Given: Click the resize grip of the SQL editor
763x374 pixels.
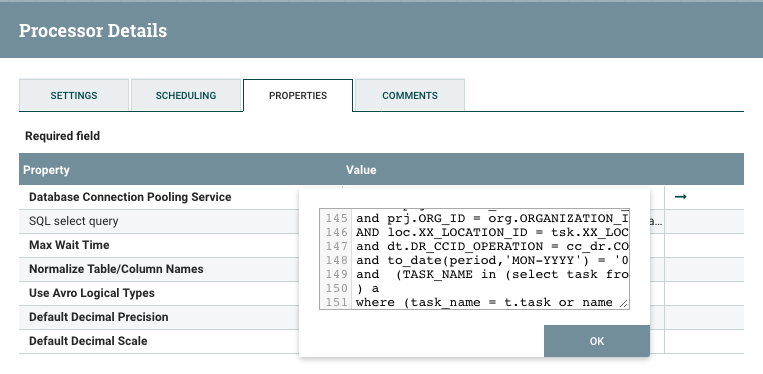Looking at the screenshot, I should pyautogui.click(x=624, y=304).
